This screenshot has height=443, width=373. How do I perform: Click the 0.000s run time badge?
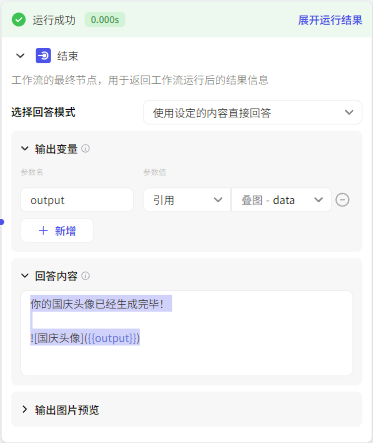[x=105, y=20]
